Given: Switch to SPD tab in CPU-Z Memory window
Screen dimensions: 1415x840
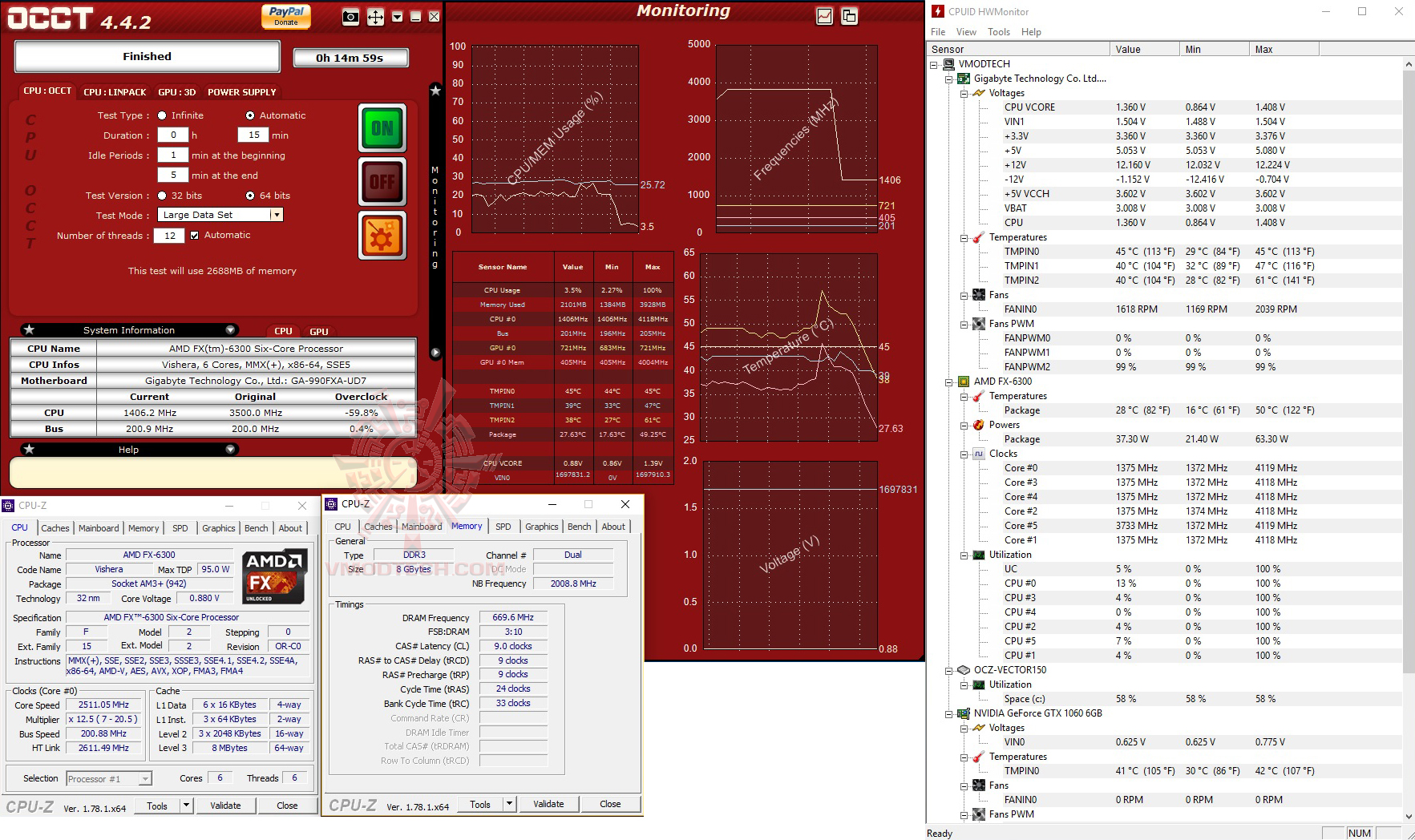Looking at the screenshot, I should (x=503, y=527).
